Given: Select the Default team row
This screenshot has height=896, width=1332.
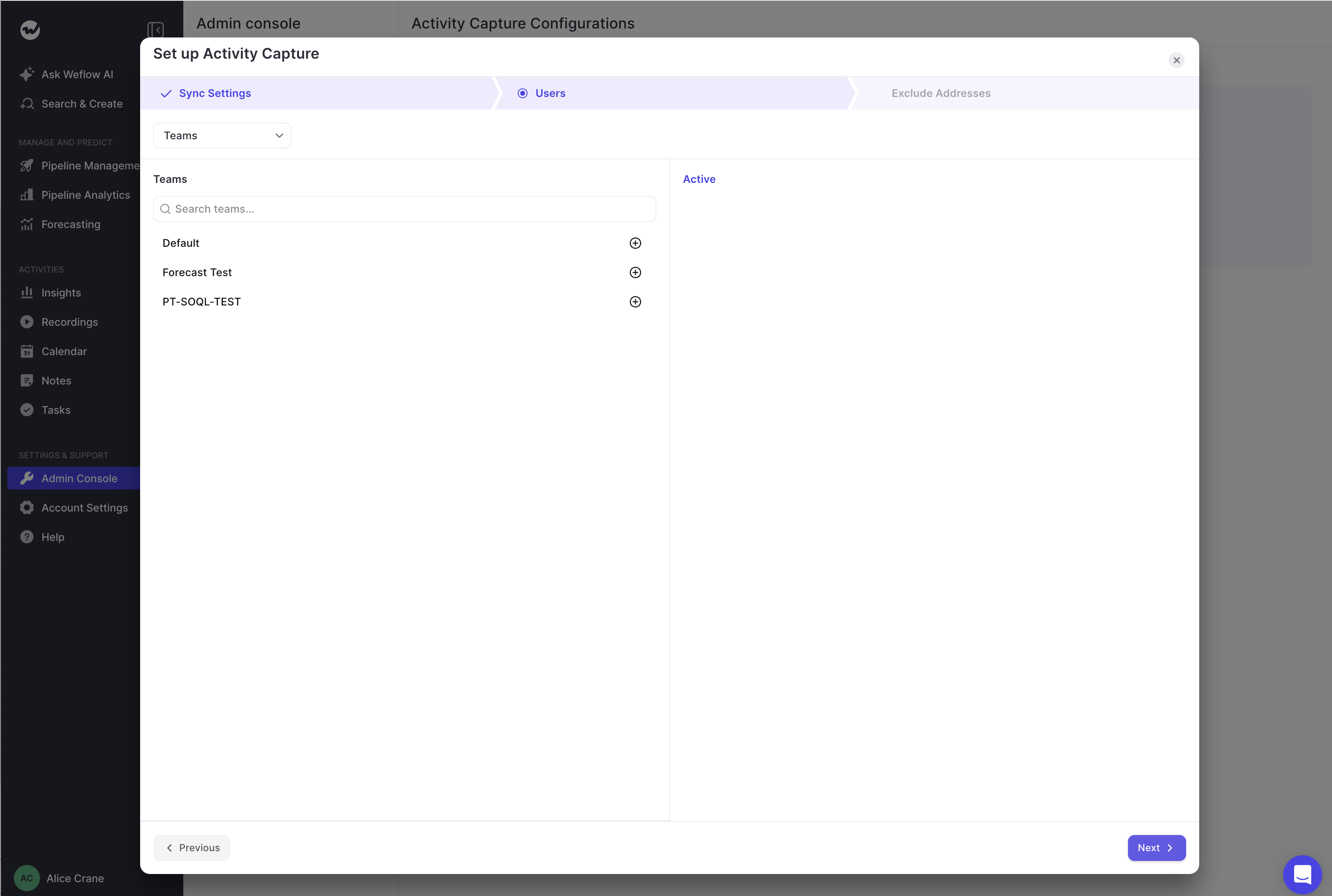Looking at the screenshot, I should click(404, 243).
